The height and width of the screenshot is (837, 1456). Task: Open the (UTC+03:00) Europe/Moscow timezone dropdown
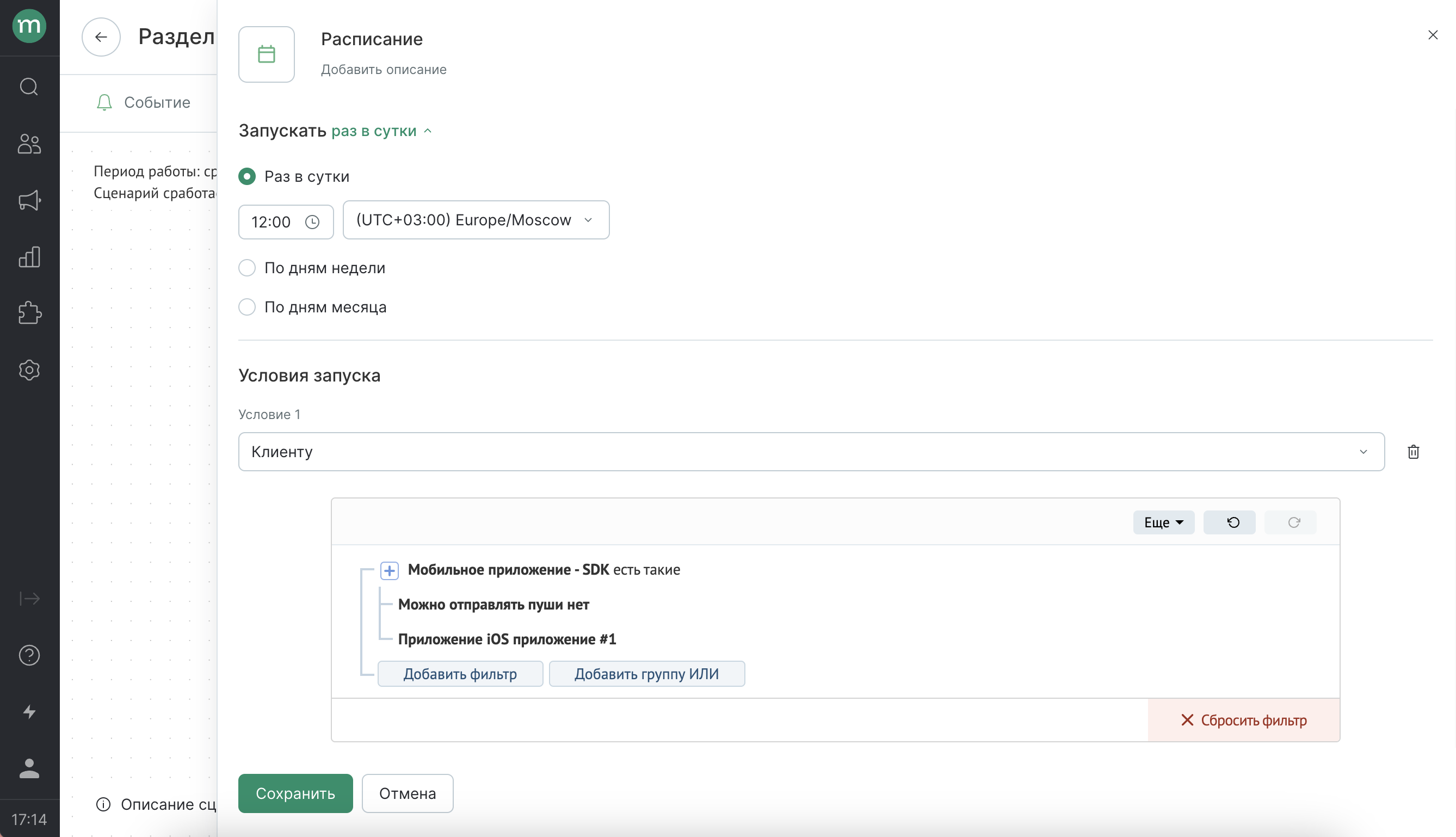pos(476,220)
